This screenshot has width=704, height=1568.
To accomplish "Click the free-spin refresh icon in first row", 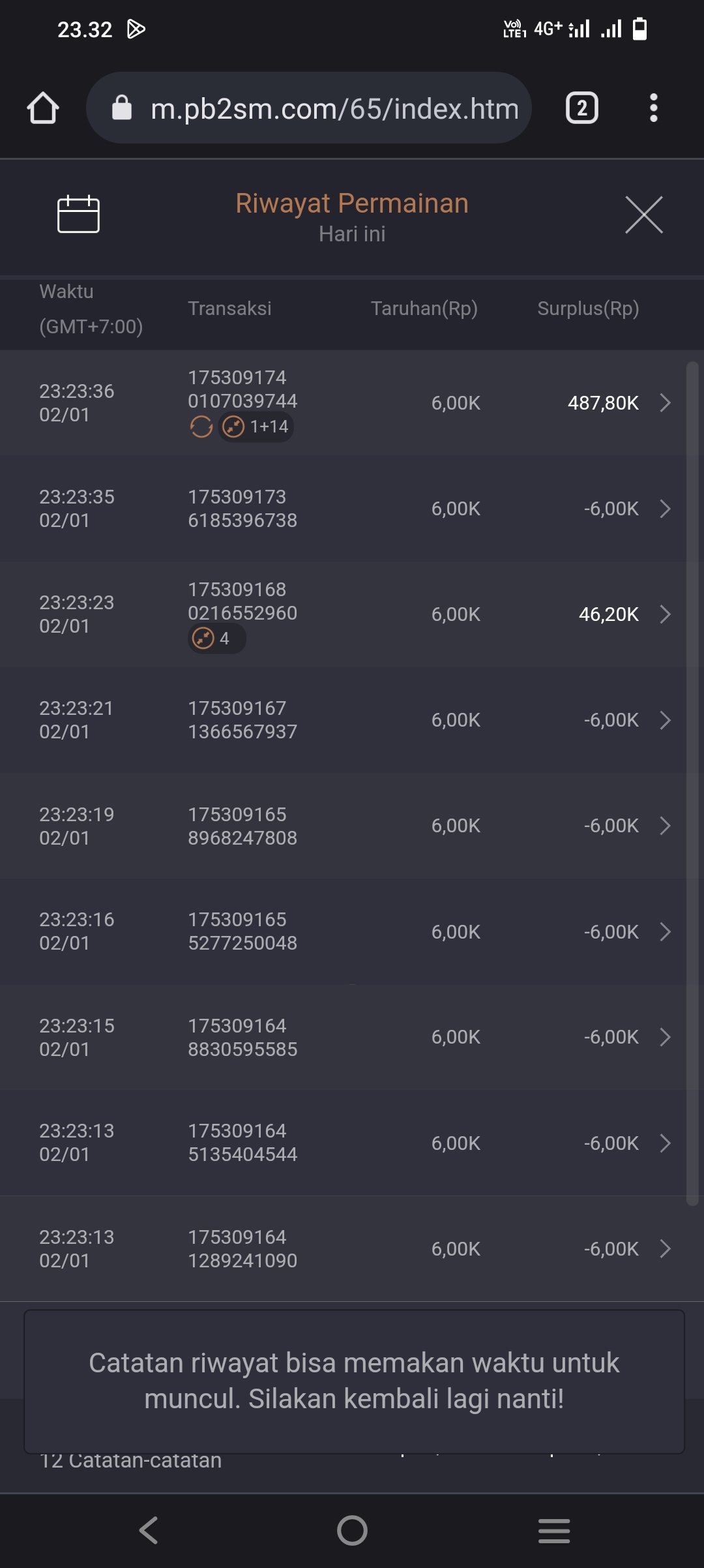I will point(201,427).
